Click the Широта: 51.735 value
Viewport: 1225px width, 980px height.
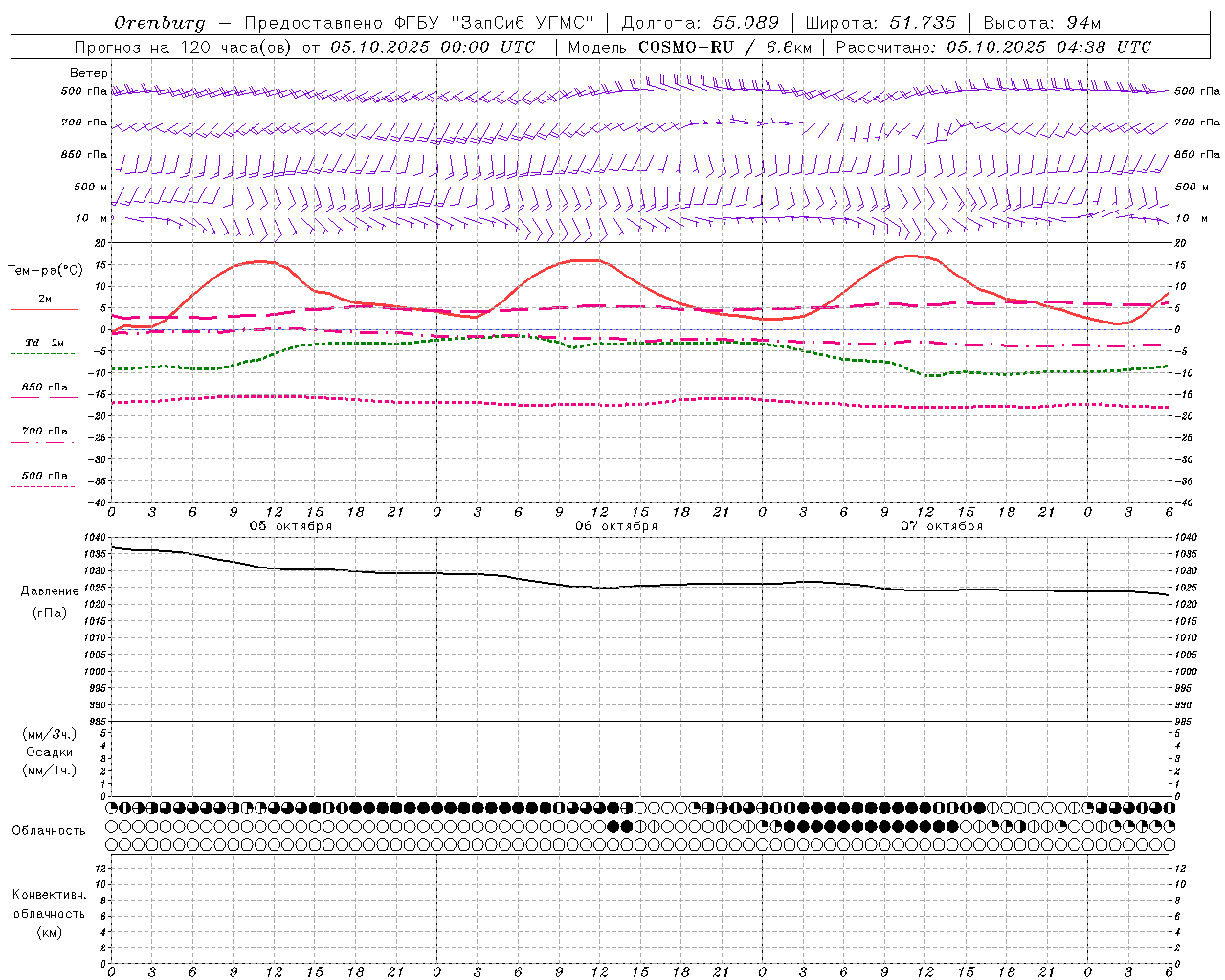pyautogui.click(x=880, y=23)
